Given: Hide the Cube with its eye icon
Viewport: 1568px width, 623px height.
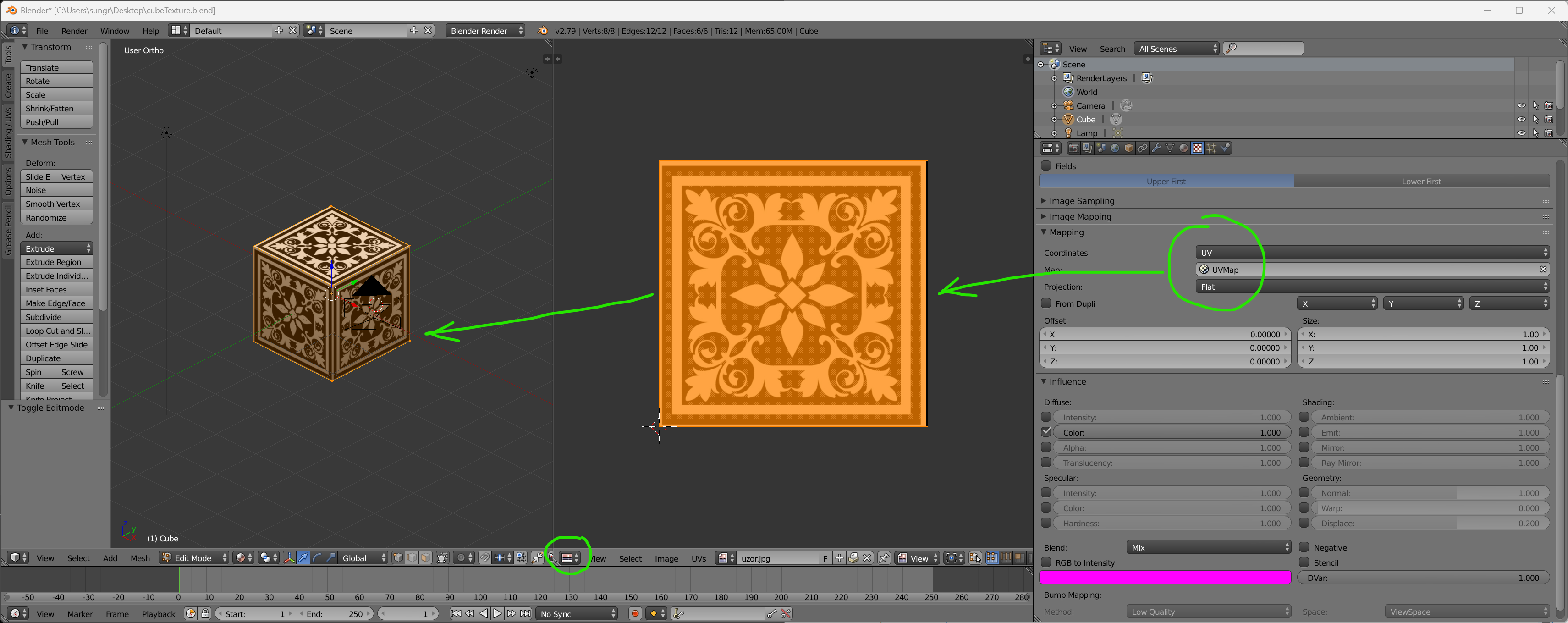Looking at the screenshot, I should (x=1521, y=119).
